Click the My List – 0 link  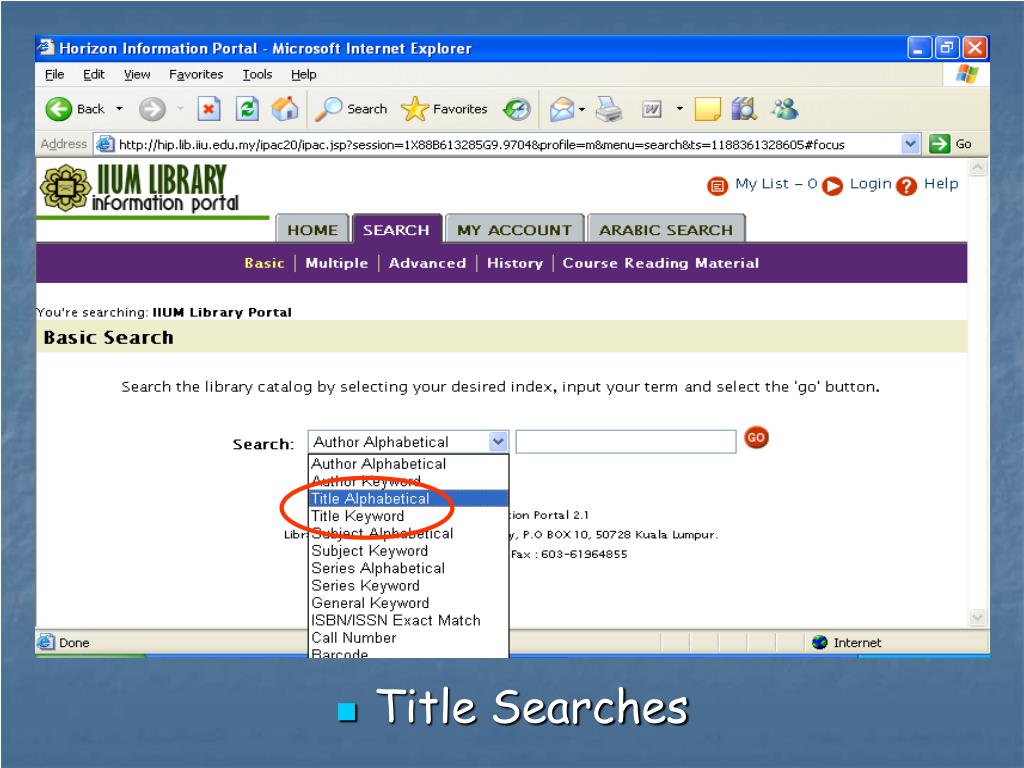click(776, 184)
